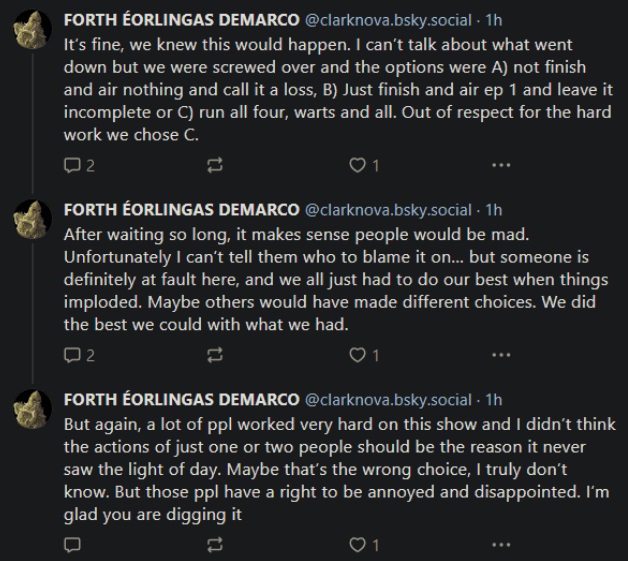
Task: Repost the third post ending 'digging it'
Action: tap(213, 545)
